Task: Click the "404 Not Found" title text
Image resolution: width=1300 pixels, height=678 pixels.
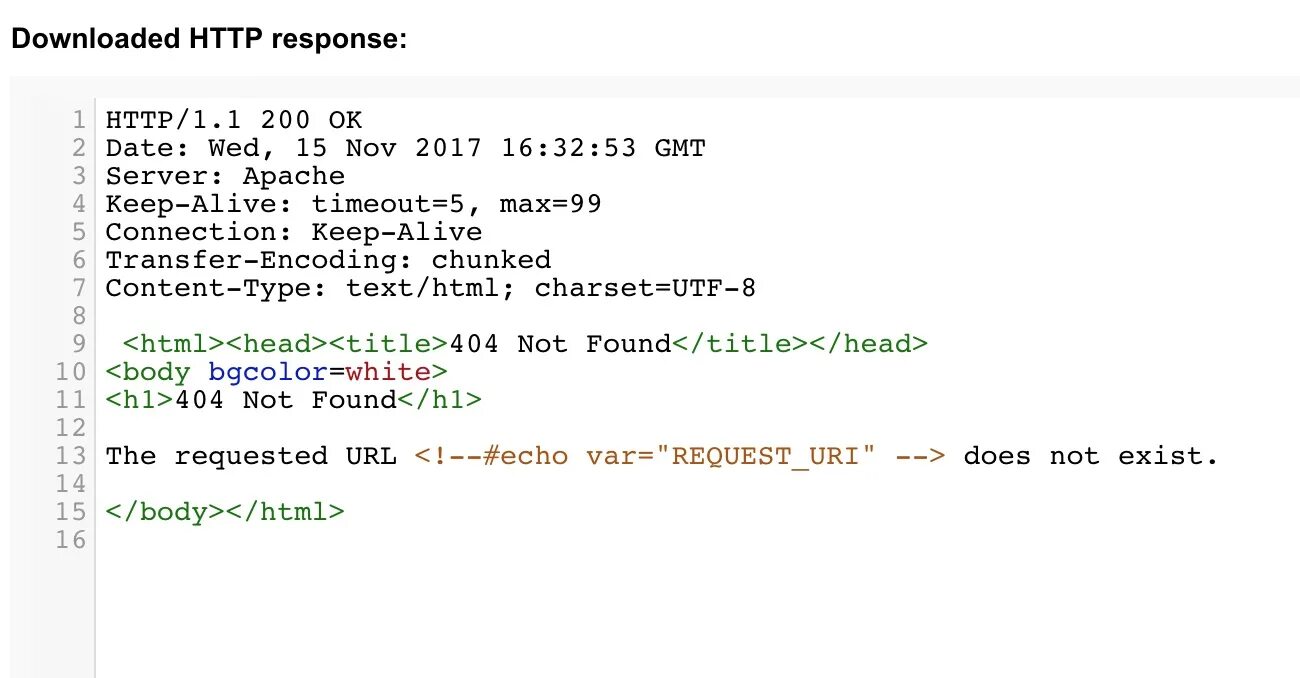Action: tap(560, 344)
